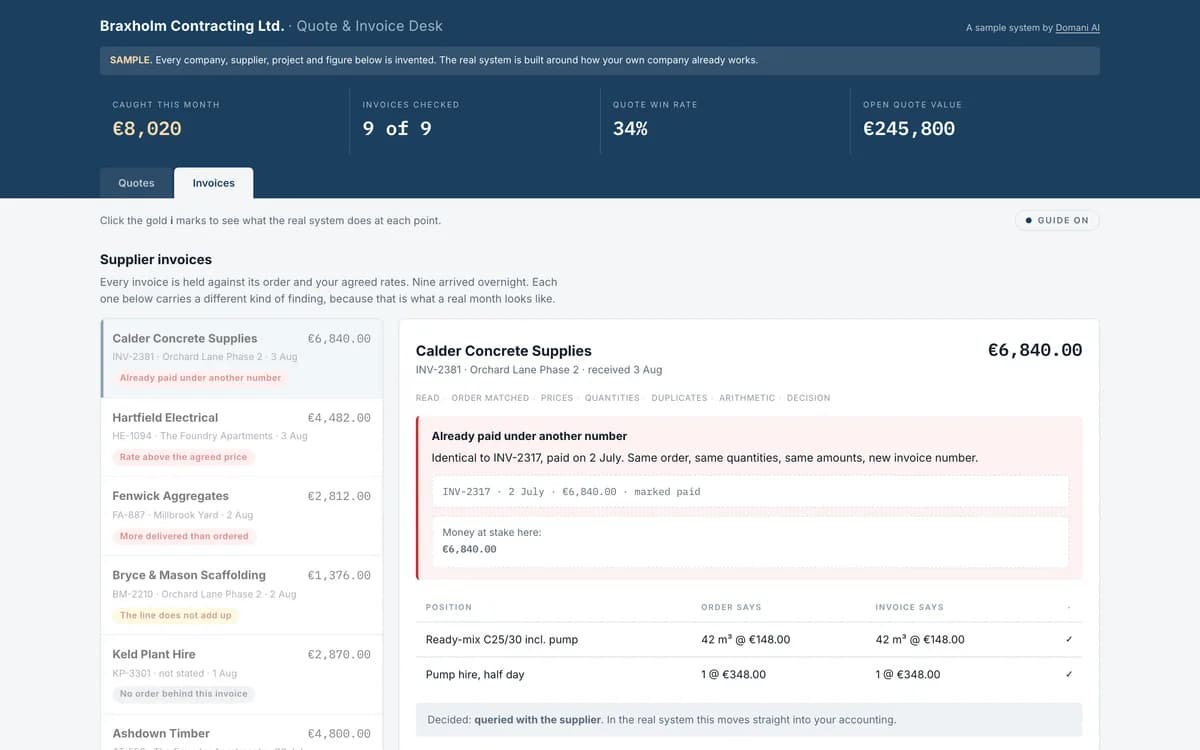This screenshot has height=750, width=1200.
Task: Click the large €6,840.00 detail total
Action: pos(1035,350)
